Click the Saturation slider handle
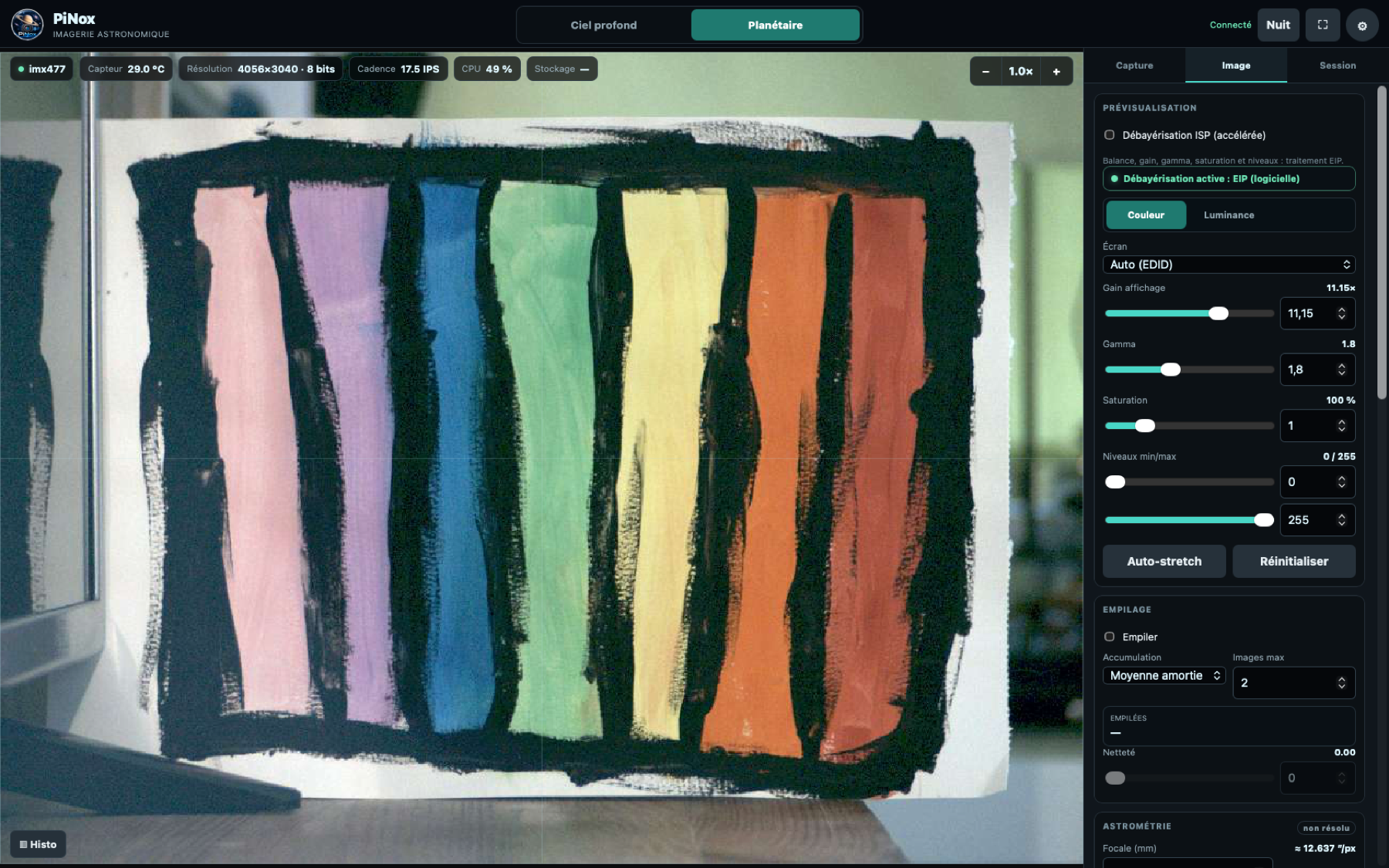 tap(1145, 426)
